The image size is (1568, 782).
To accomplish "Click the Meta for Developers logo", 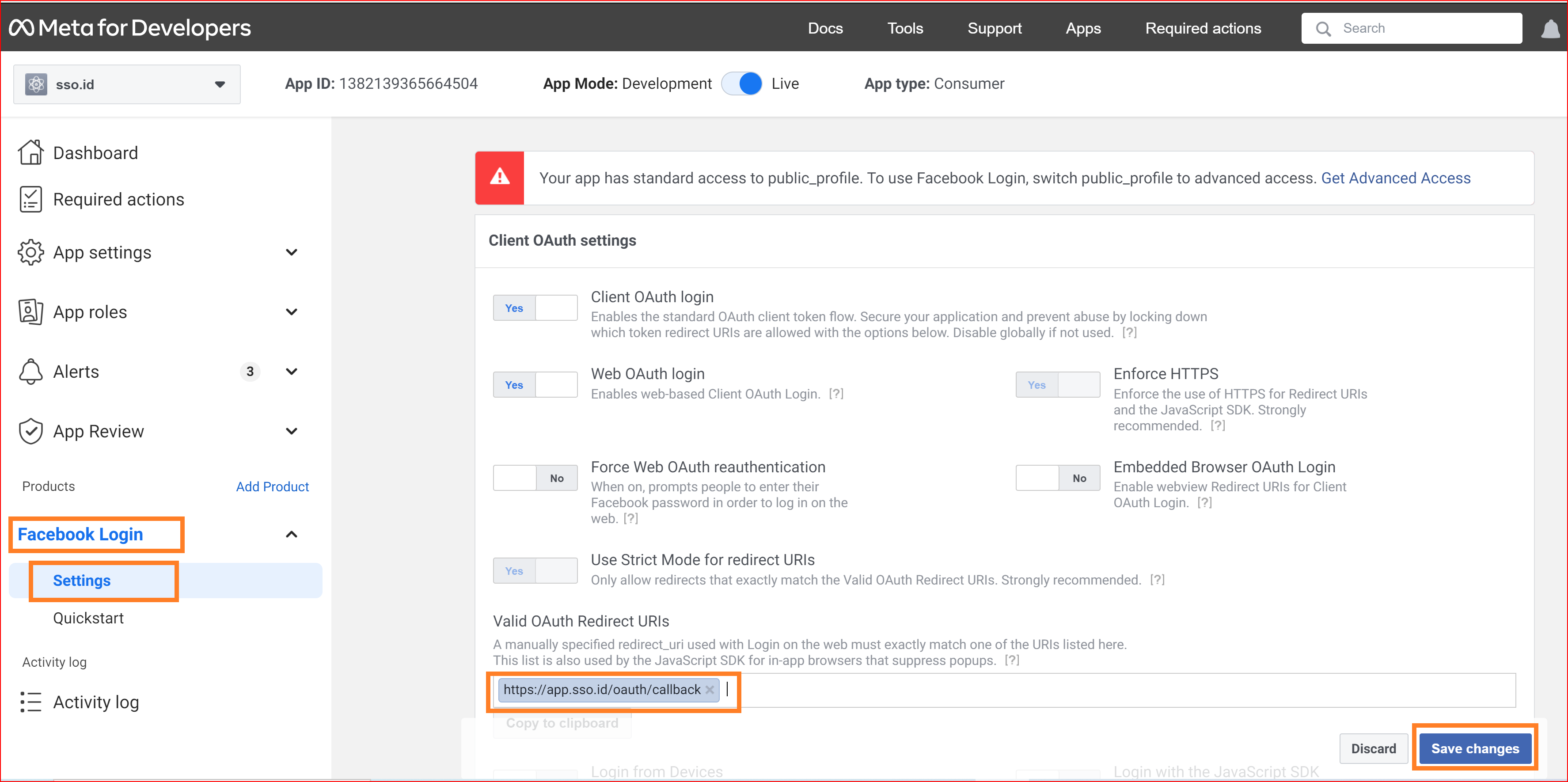I will (129, 28).
